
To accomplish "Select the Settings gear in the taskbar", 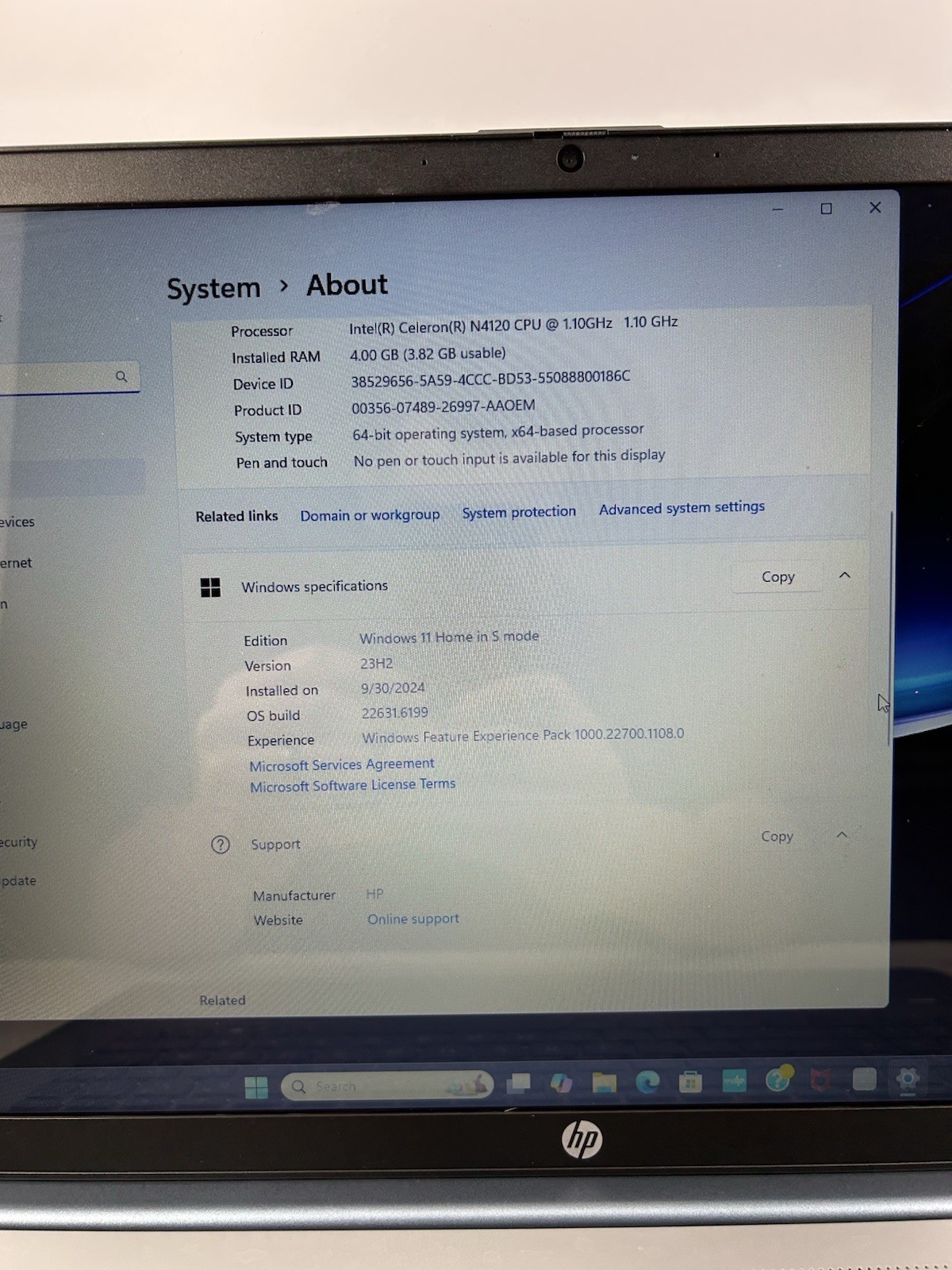I will pos(908,1079).
